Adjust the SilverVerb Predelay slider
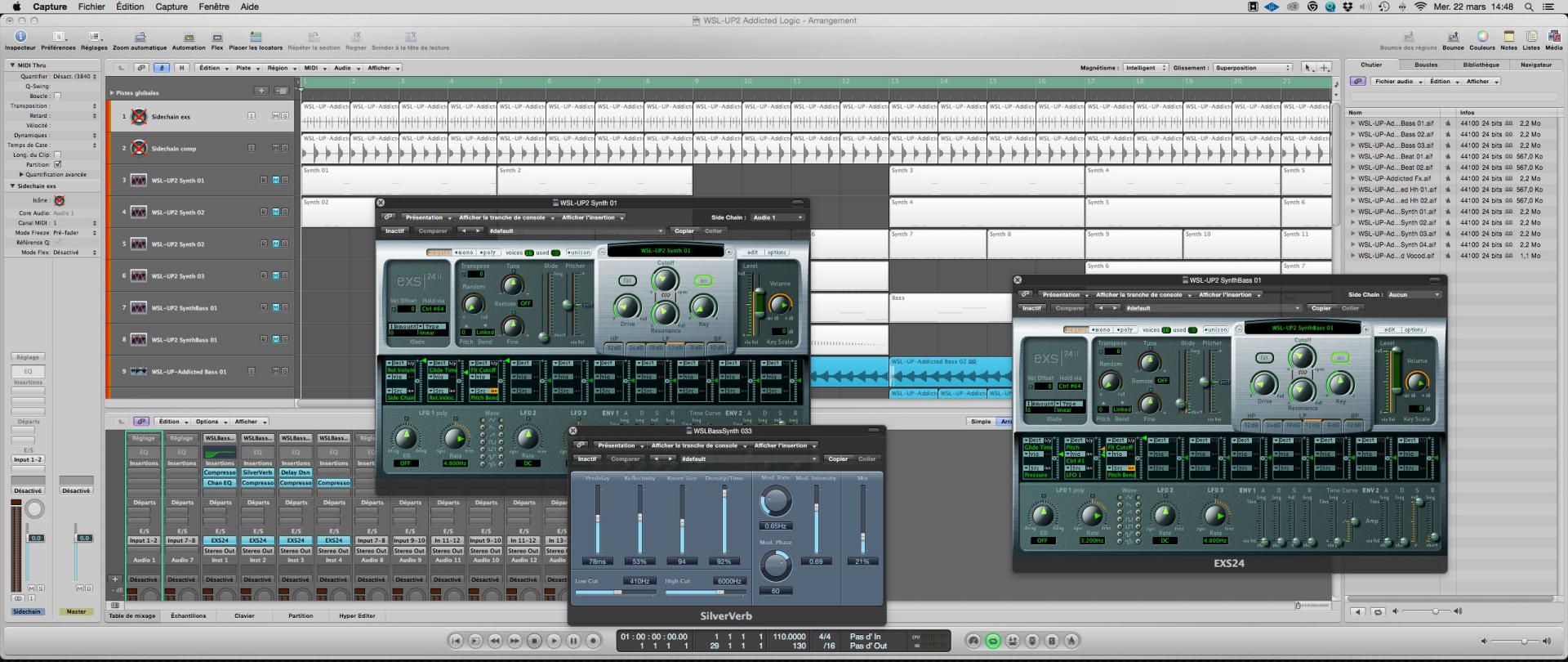The height and width of the screenshot is (662, 1568). click(597, 519)
